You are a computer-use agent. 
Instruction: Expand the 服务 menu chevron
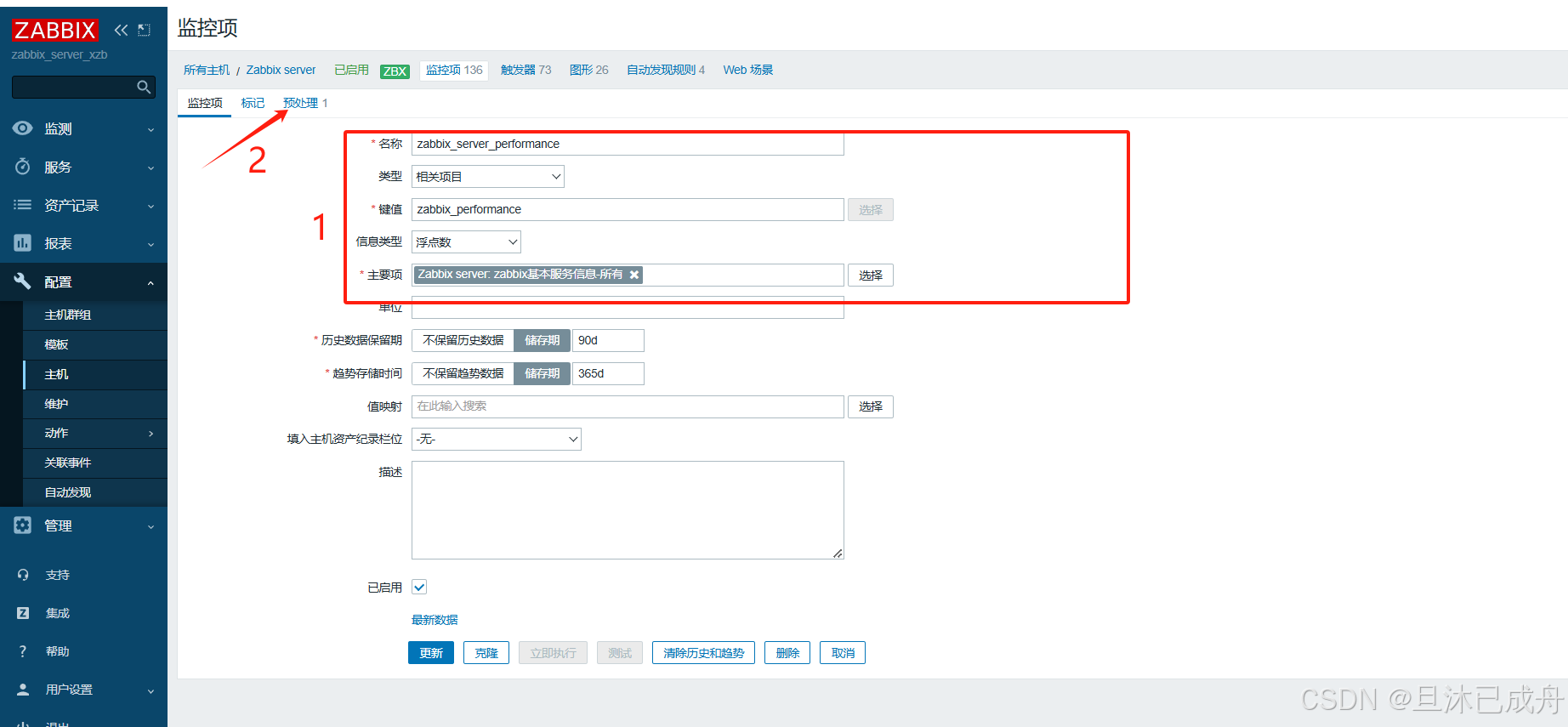(x=151, y=168)
